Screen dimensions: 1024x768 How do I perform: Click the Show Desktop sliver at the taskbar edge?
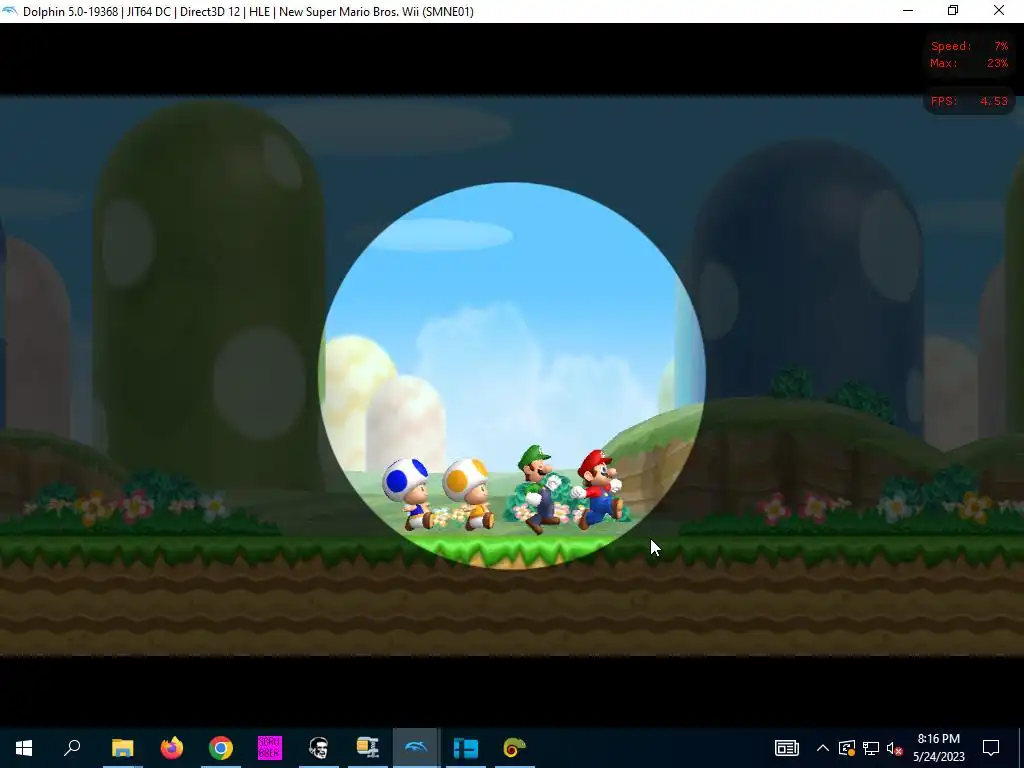[x=1021, y=748]
